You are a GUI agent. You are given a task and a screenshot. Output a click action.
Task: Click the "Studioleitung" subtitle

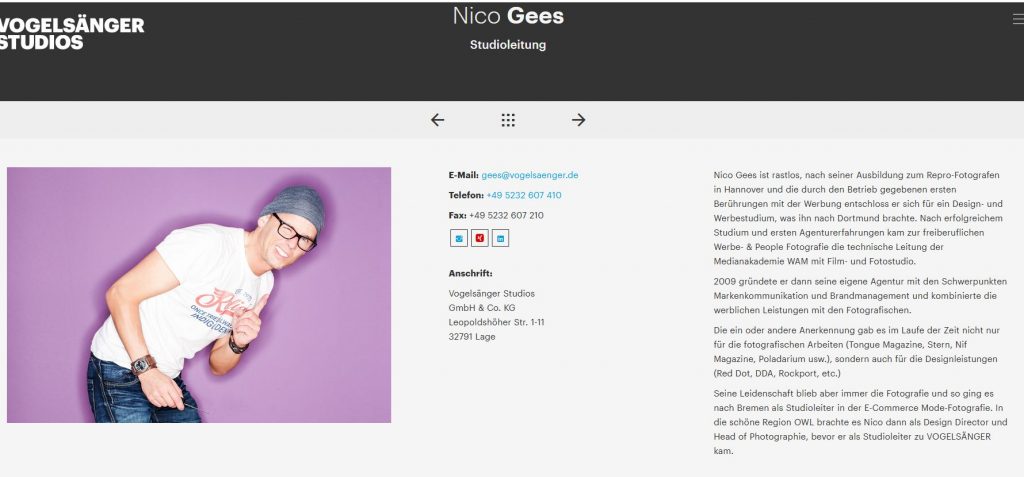pyautogui.click(x=508, y=45)
